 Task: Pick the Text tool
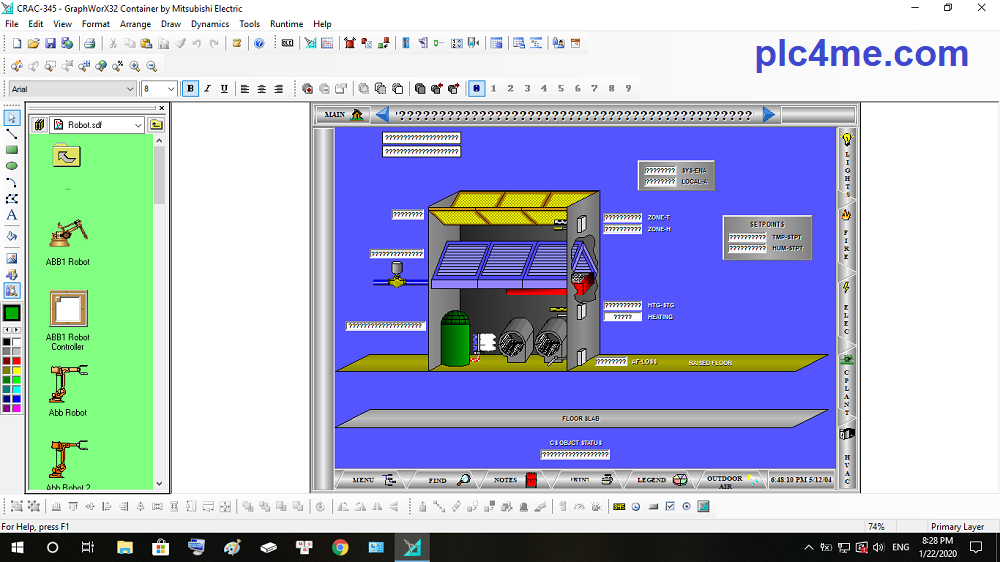[x=12, y=215]
